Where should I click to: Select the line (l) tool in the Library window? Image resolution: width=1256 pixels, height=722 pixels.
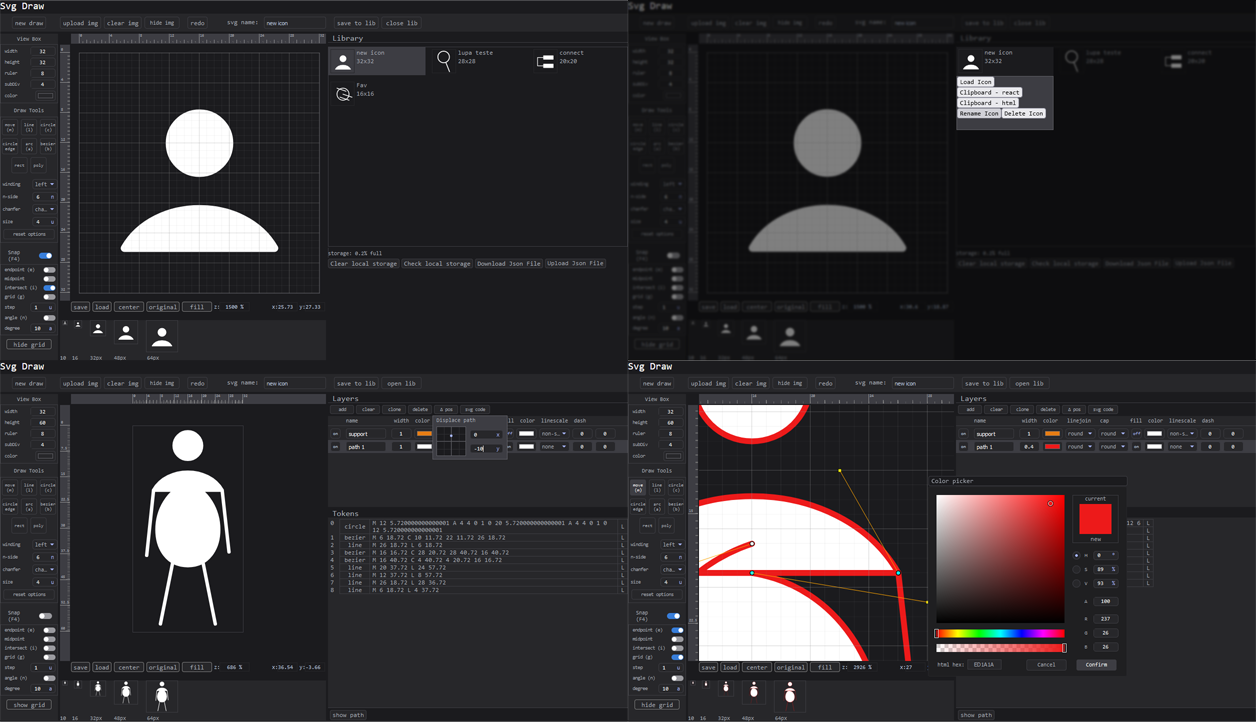29,127
